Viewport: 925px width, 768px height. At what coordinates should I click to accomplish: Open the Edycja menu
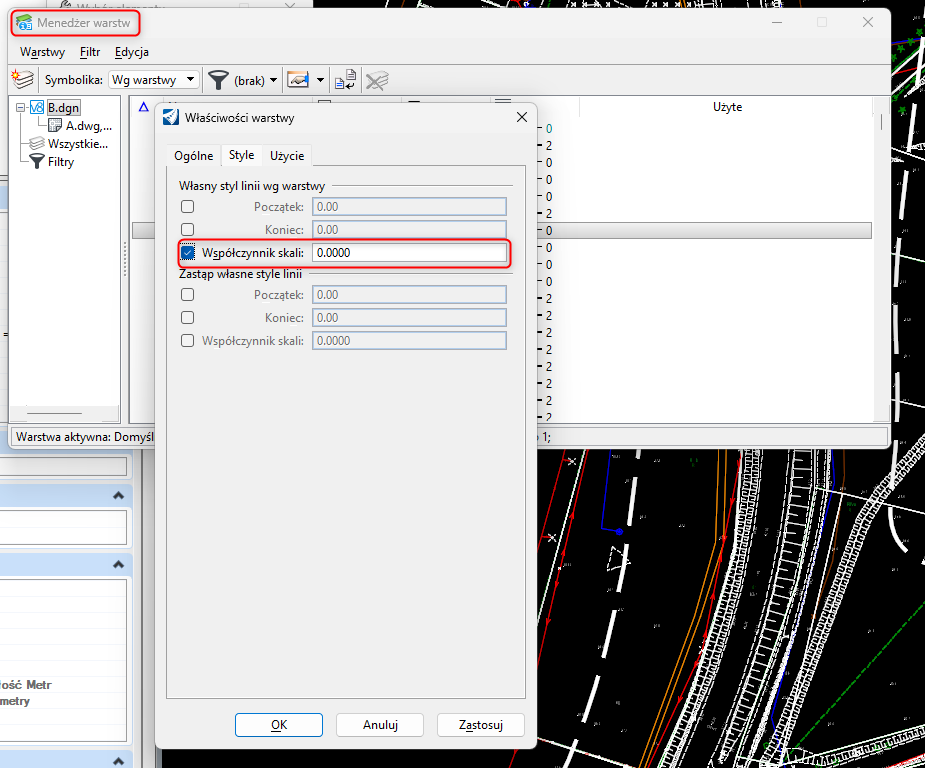[x=131, y=52]
